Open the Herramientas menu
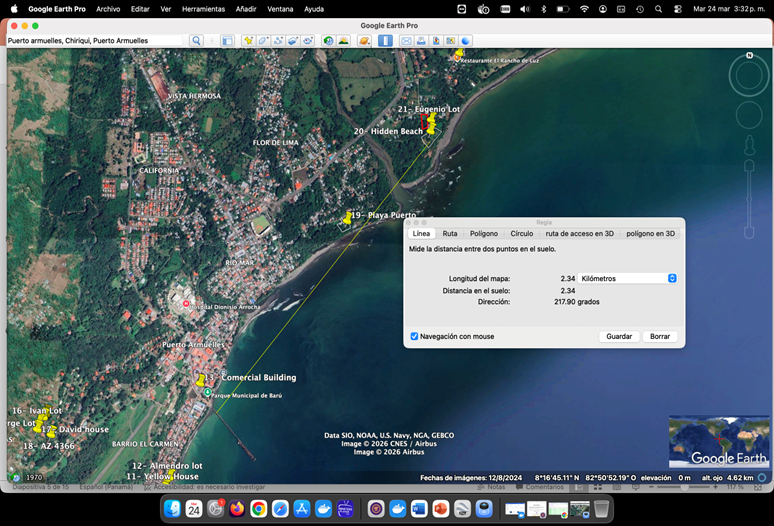The height and width of the screenshot is (526, 774). coord(203,9)
